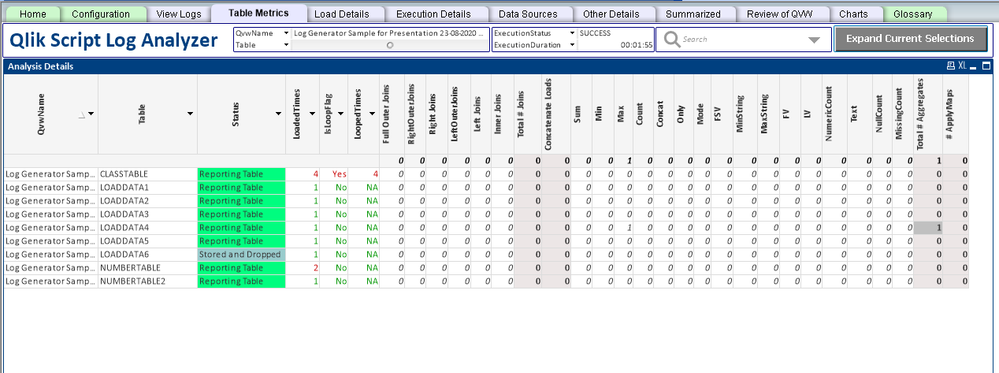Open the Table column header dropdown
Viewport: 999px width, 373px height.
point(190,113)
